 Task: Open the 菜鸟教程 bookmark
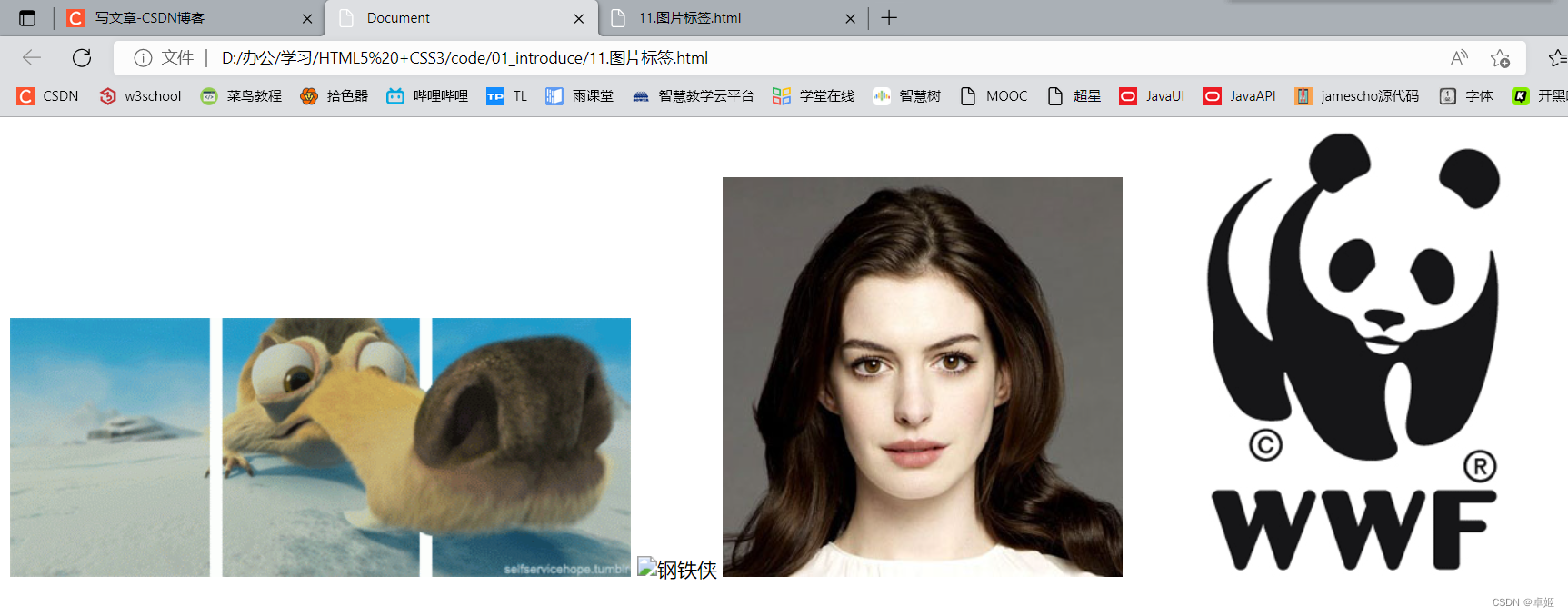(241, 96)
